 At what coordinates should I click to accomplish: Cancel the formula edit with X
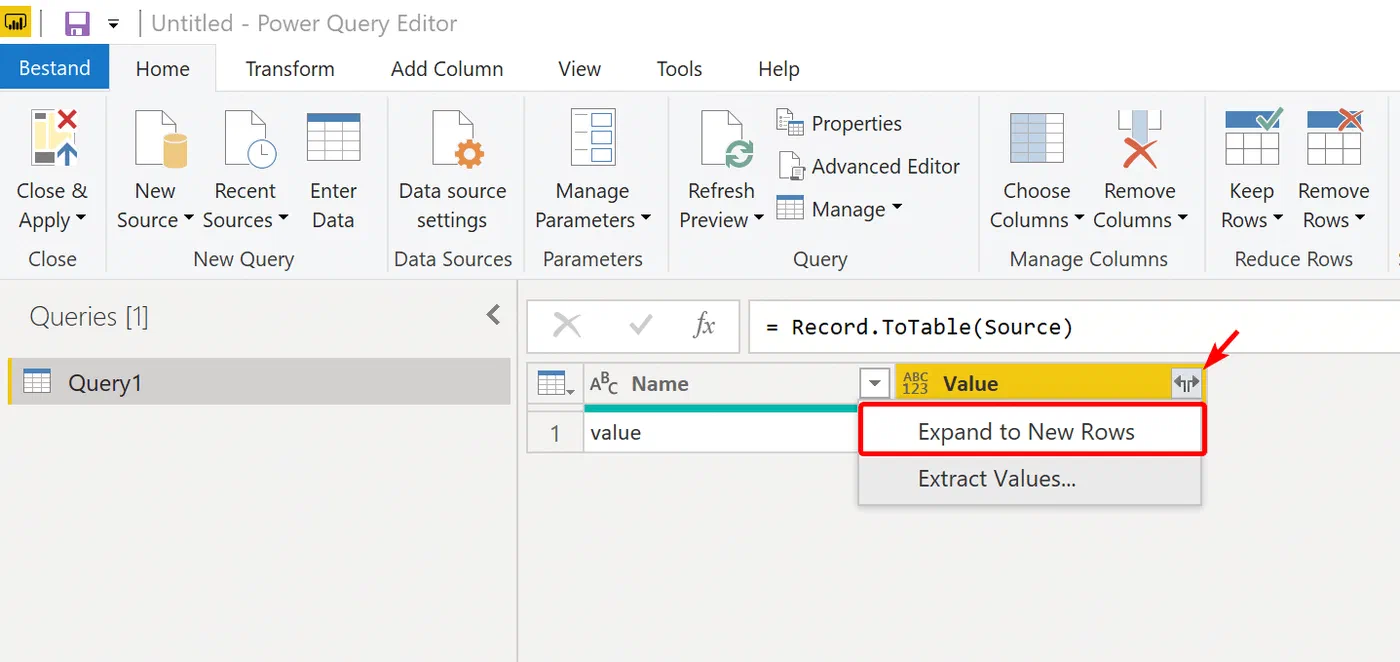click(567, 325)
